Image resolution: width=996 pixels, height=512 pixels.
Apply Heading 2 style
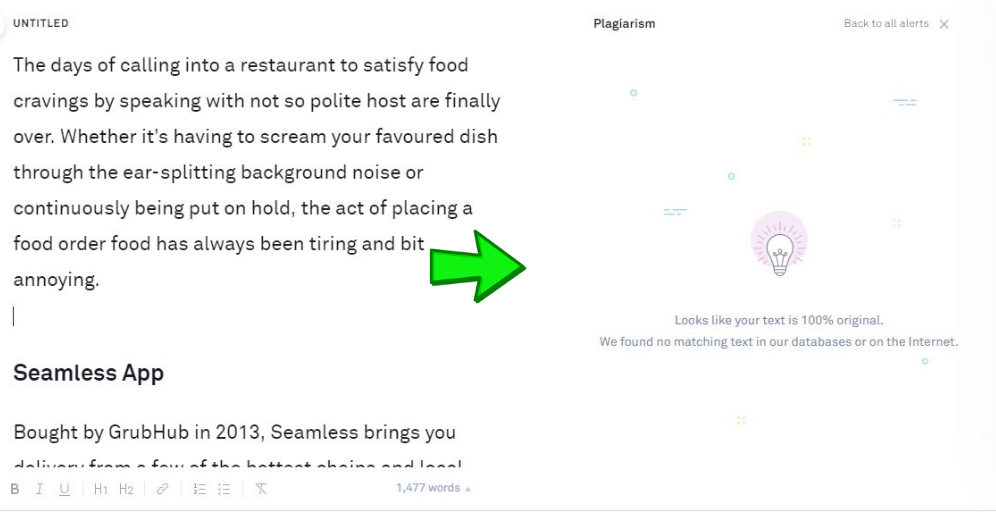[126, 489]
